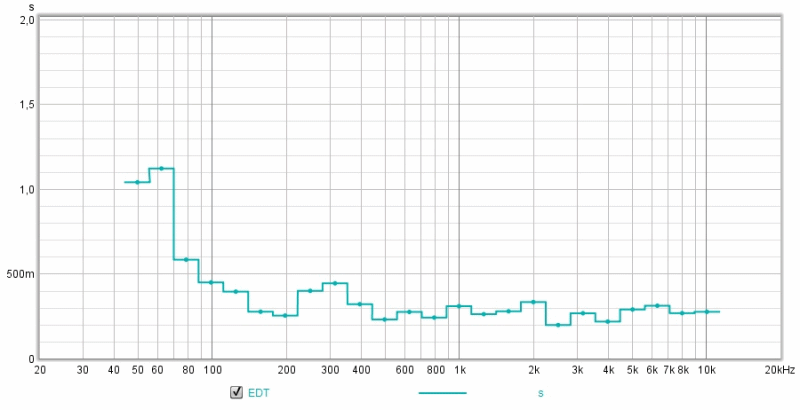Image resolution: width=800 pixels, height=410 pixels.
Task: Click the 2,0 vertical axis label
Action: tap(27, 20)
